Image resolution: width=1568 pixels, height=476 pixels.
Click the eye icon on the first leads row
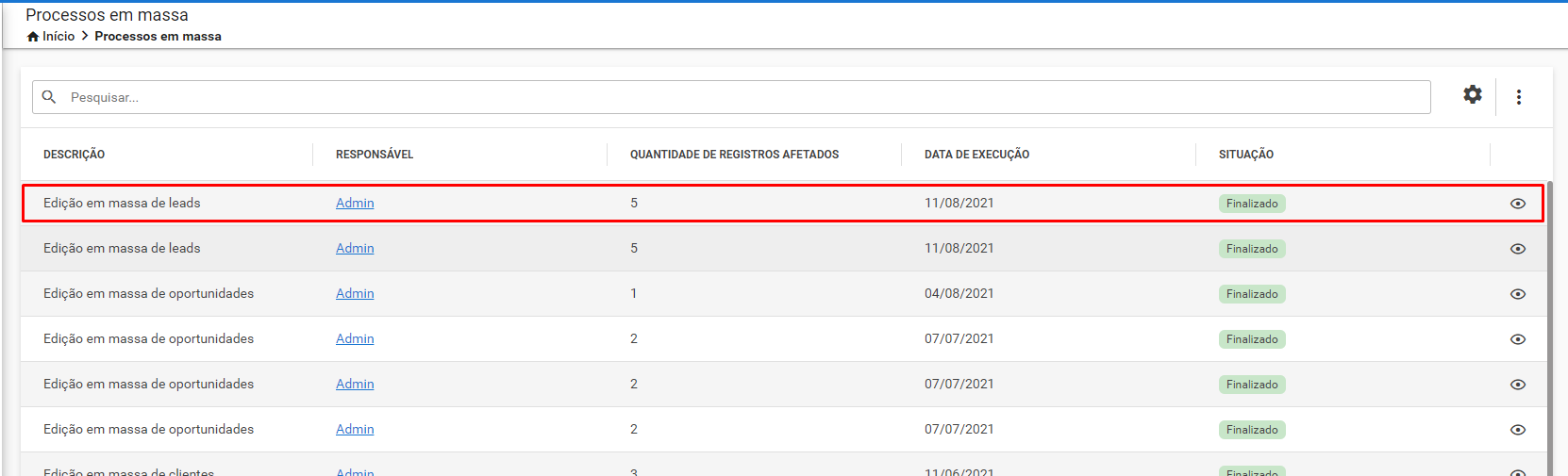click(x=1518, y=204)
